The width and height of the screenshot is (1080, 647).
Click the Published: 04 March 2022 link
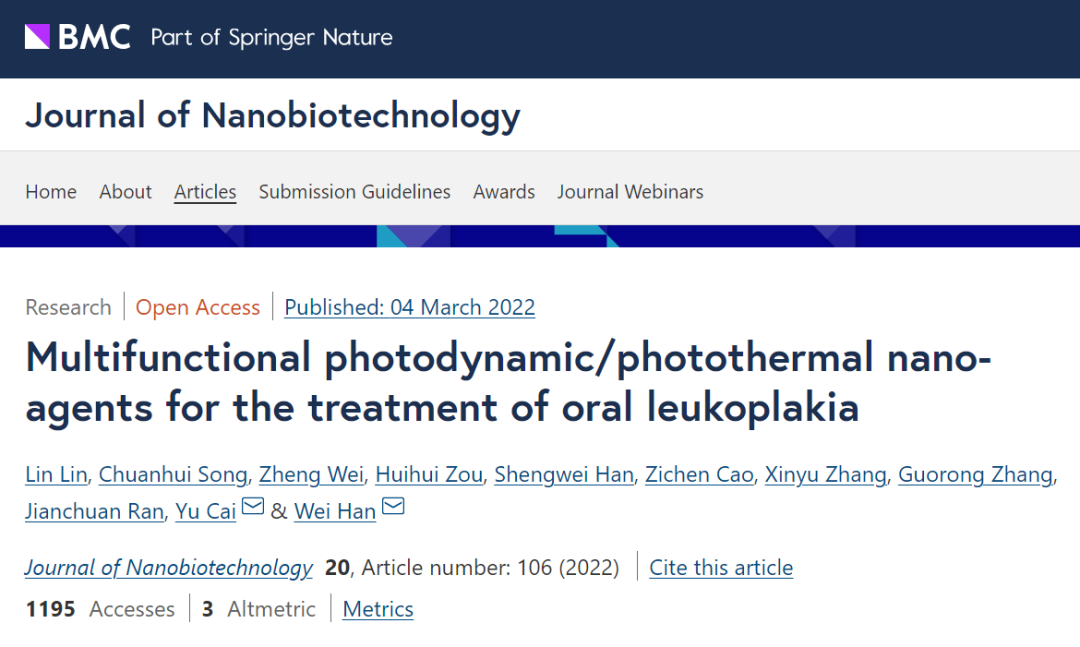[410, 307]
